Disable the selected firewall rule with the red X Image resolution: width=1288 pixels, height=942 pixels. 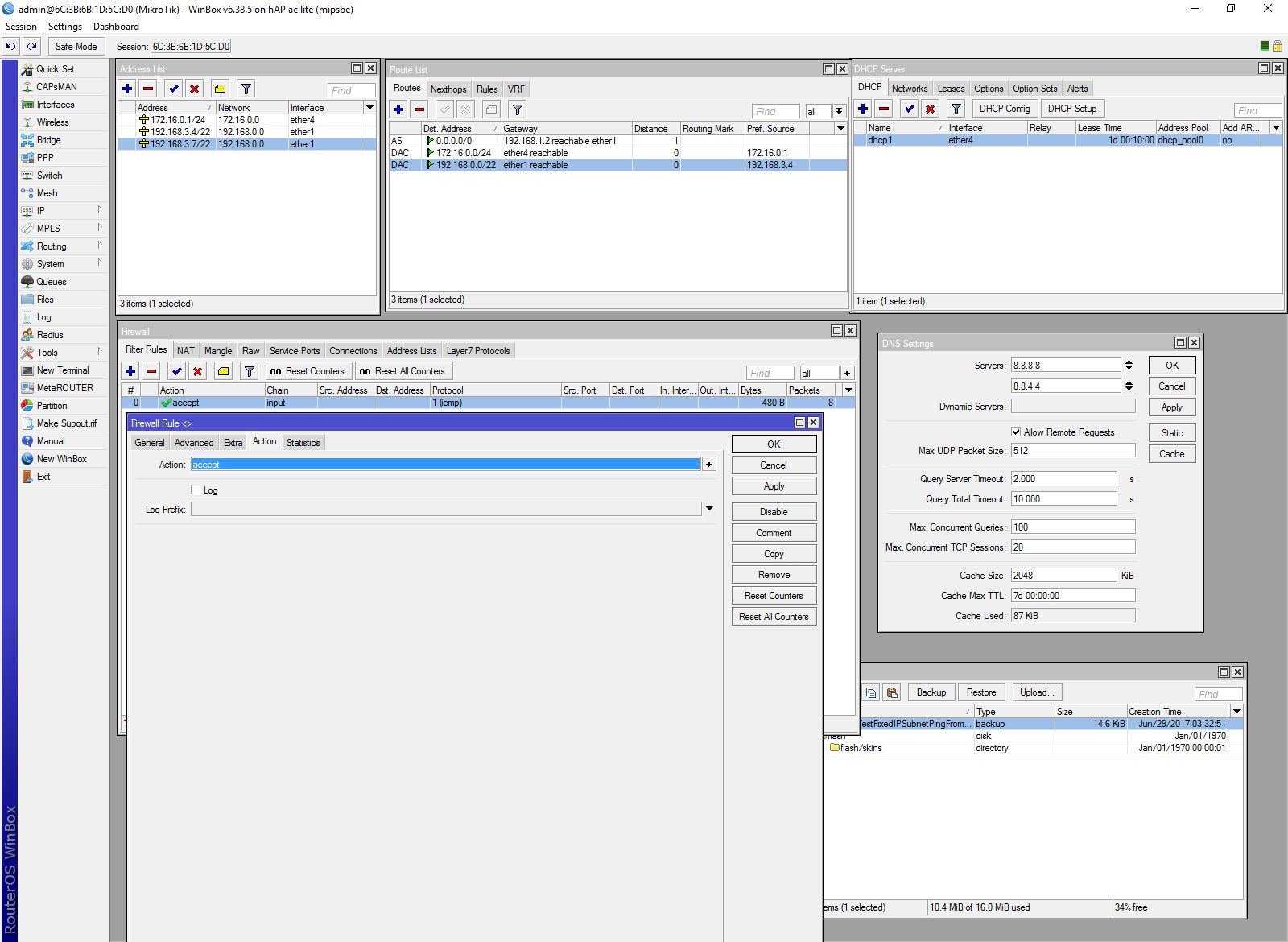[x=197, y=371]
